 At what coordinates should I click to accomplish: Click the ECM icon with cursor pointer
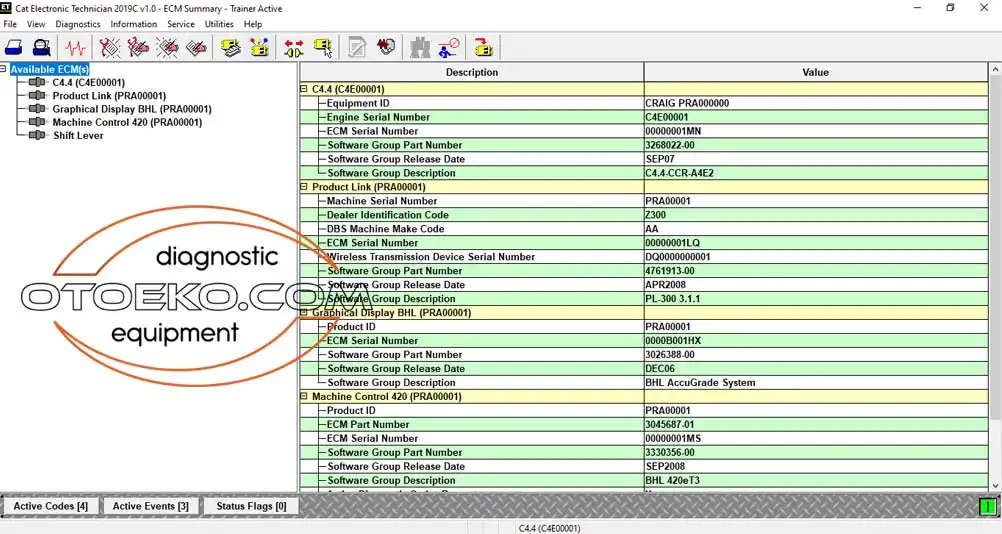pos(323,47)
